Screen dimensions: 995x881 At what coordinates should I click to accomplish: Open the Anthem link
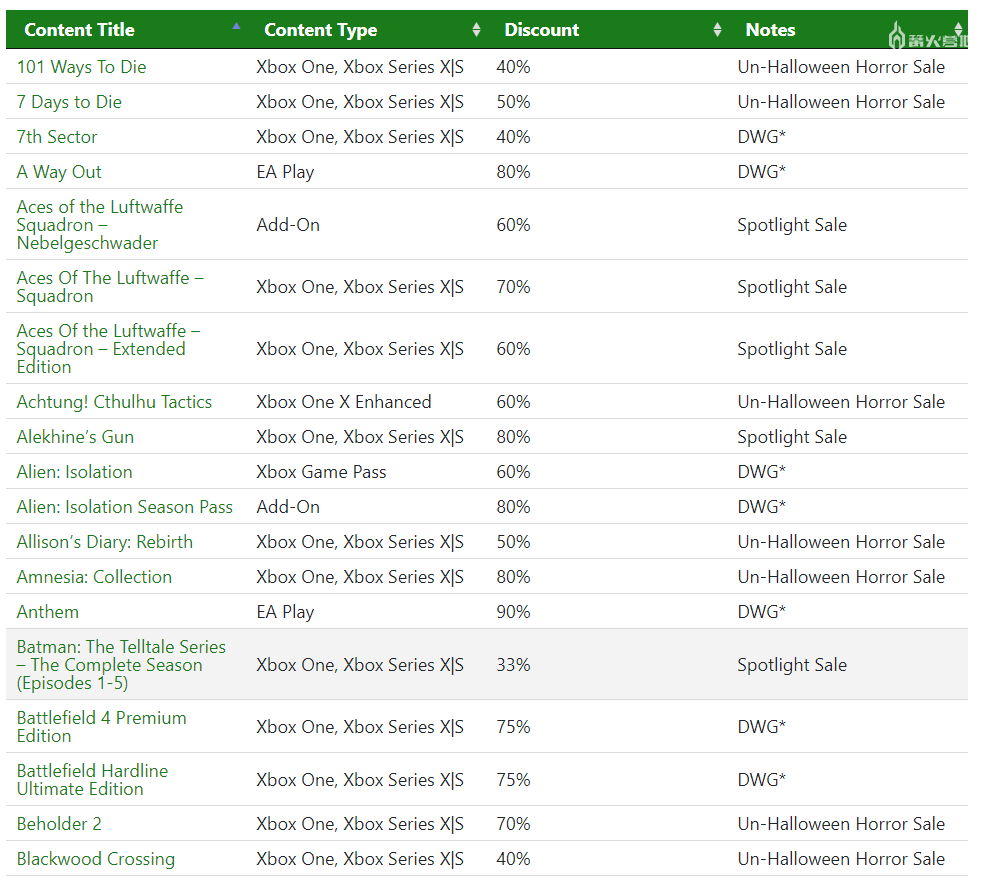(48, 611)
